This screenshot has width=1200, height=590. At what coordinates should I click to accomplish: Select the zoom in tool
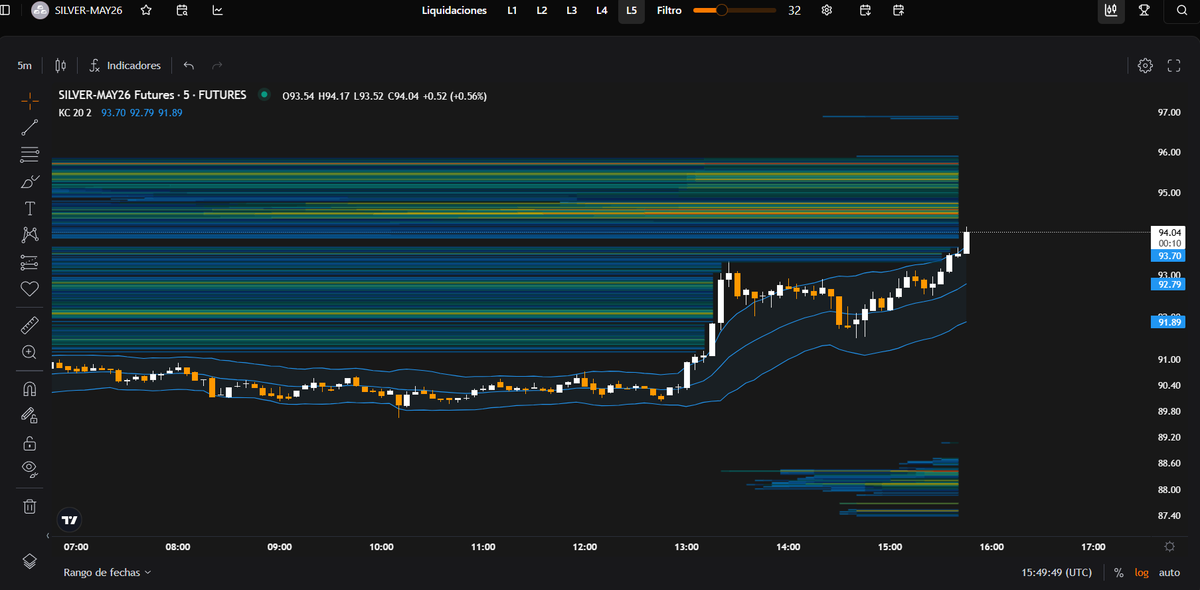[30, 353]
